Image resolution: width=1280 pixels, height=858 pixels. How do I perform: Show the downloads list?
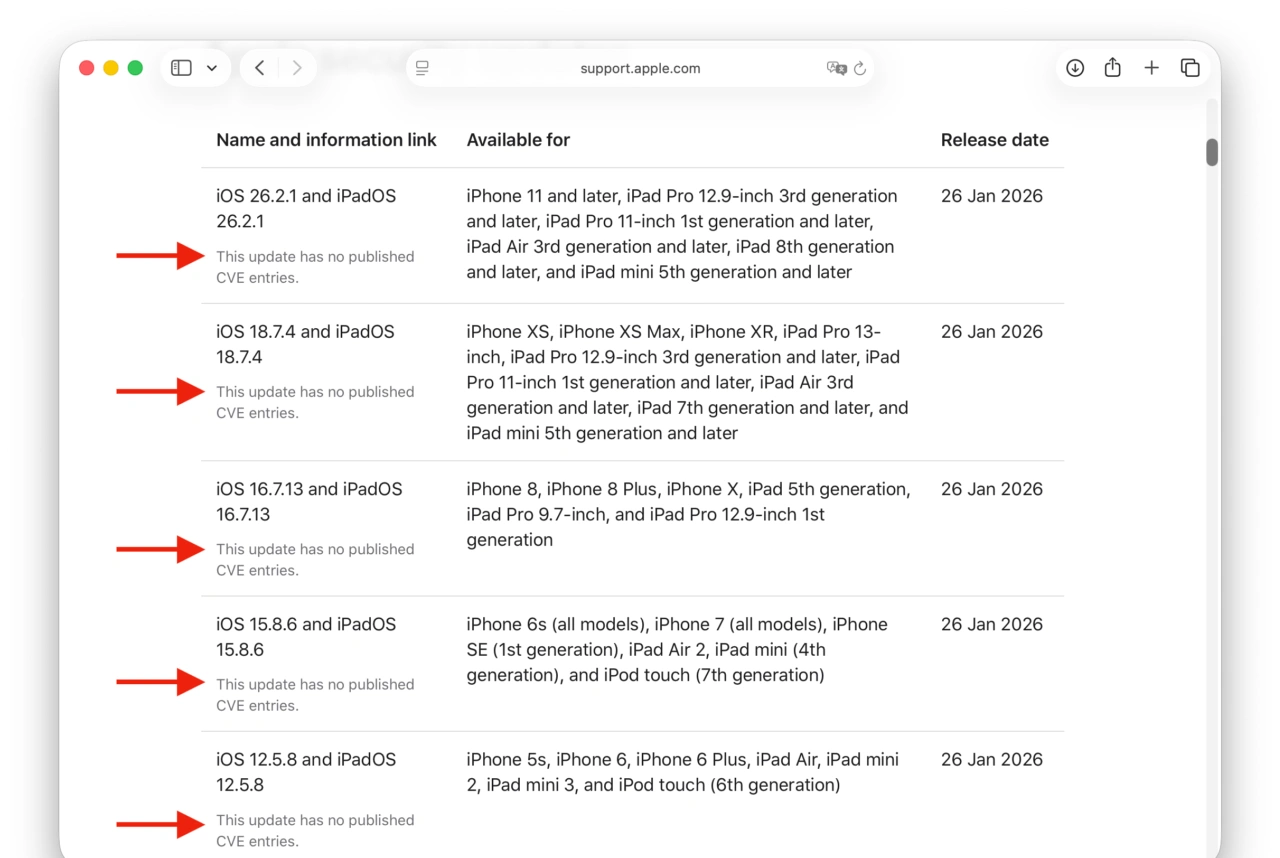(x=1075, y=68)
